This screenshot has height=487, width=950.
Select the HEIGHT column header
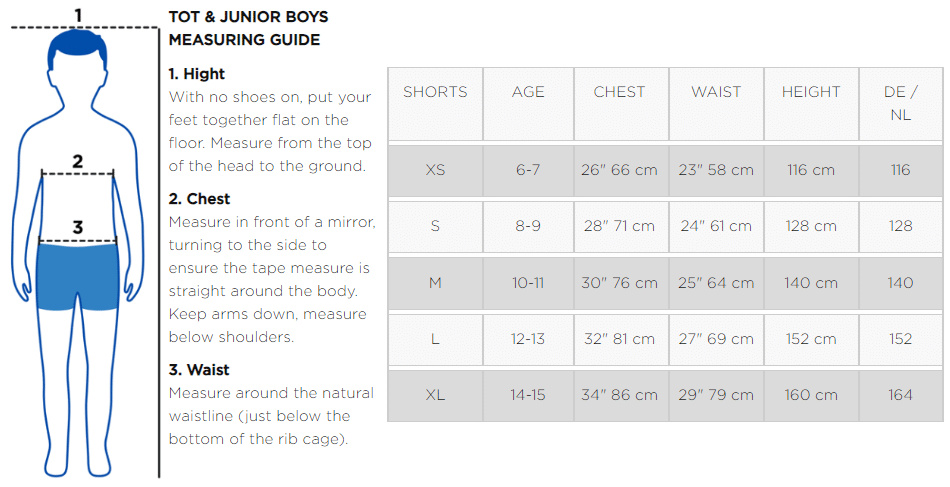(x=811, y=92)
